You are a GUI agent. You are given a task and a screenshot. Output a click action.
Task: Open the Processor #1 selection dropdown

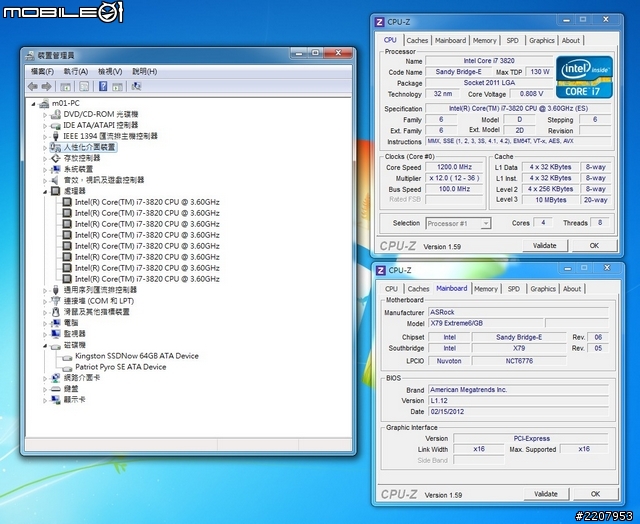[485, 223]
